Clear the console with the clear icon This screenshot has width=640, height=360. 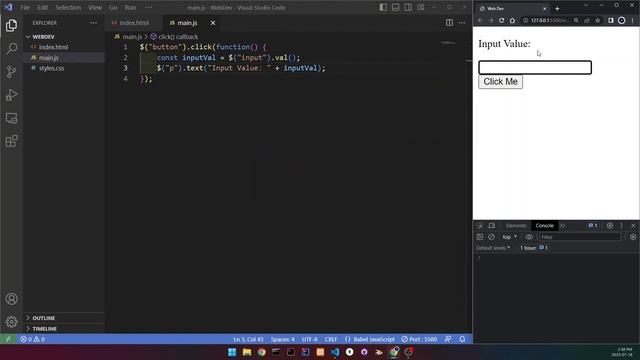tap(491, 237)
